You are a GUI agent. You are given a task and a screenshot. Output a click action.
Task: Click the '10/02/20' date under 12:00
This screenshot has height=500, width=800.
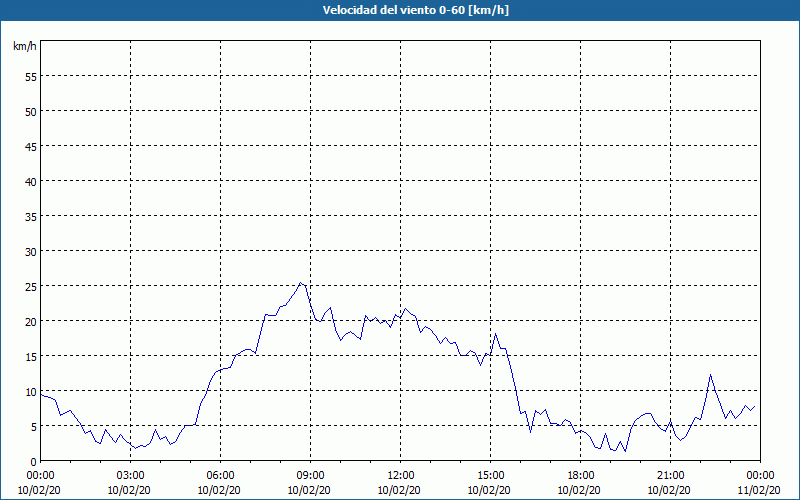coord(399,490)
